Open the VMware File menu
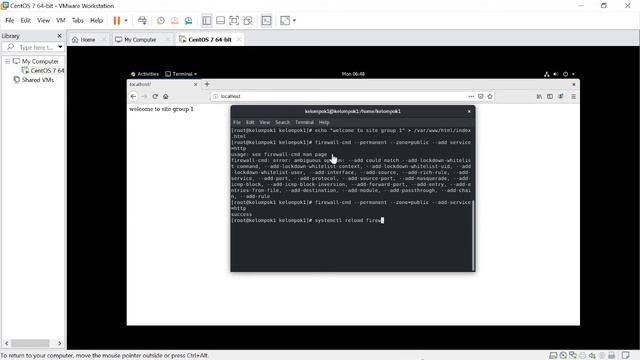Image resolution: width=640 pixels, height=360 pixels. 10,20
